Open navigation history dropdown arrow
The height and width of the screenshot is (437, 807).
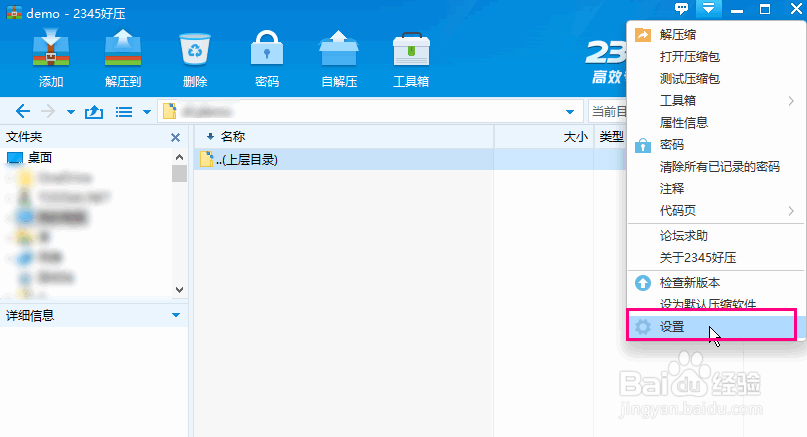(x=71, y=112)
